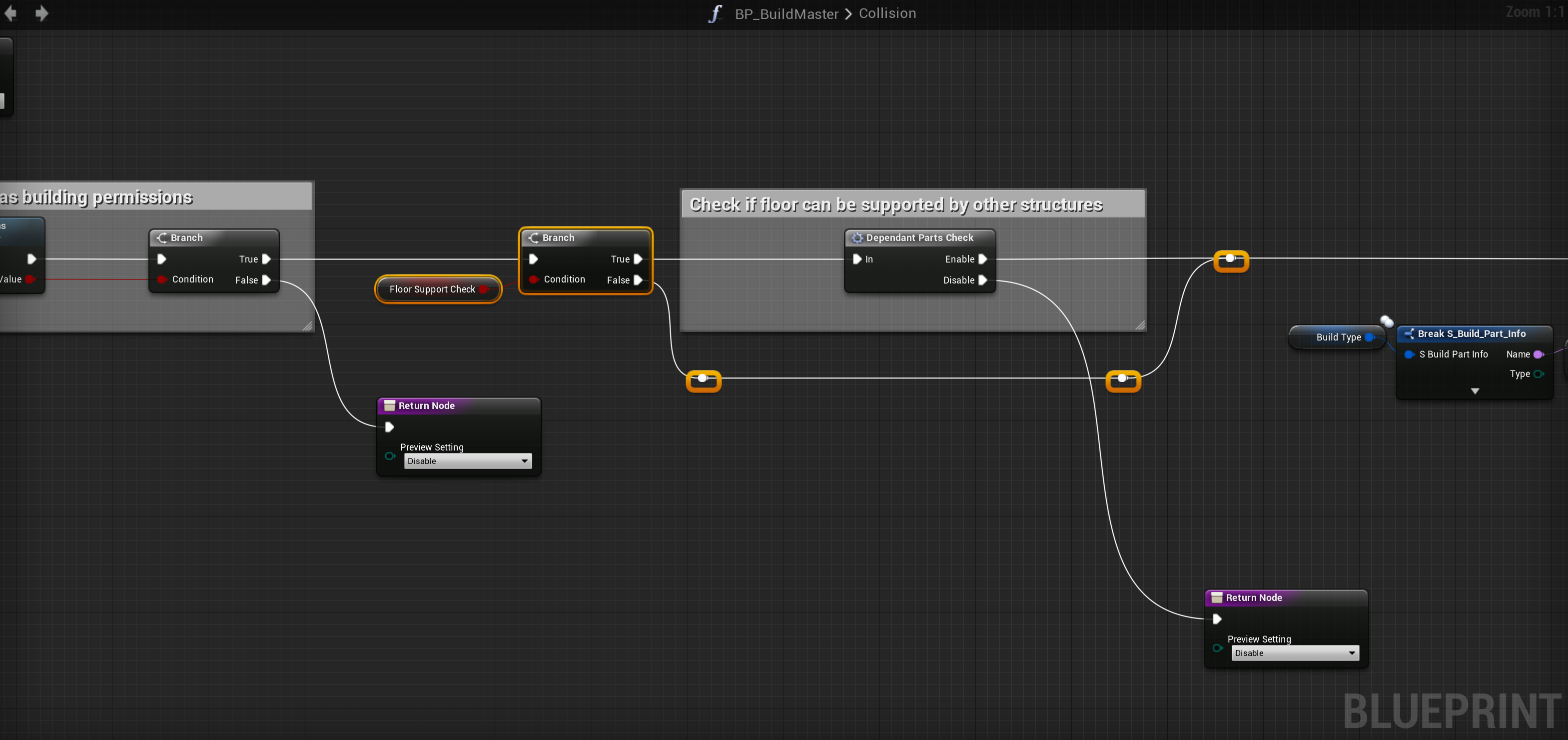Click the selected Branch node icon
The height and width of the screenshot is (740, 1568).
coord(534,238)
